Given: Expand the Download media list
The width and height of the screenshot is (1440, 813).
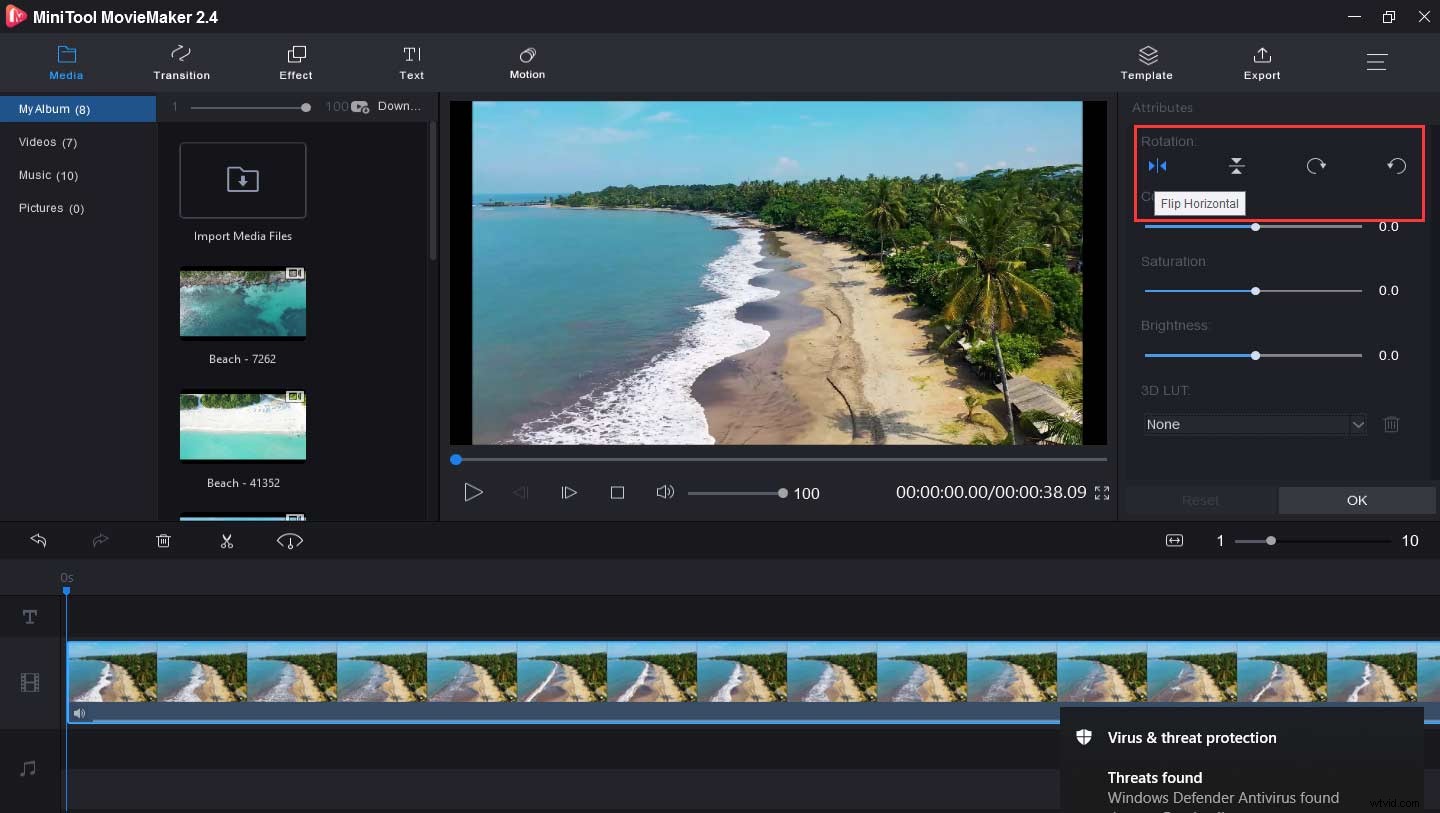Looking at the screenshot, I should coord(399,106).
